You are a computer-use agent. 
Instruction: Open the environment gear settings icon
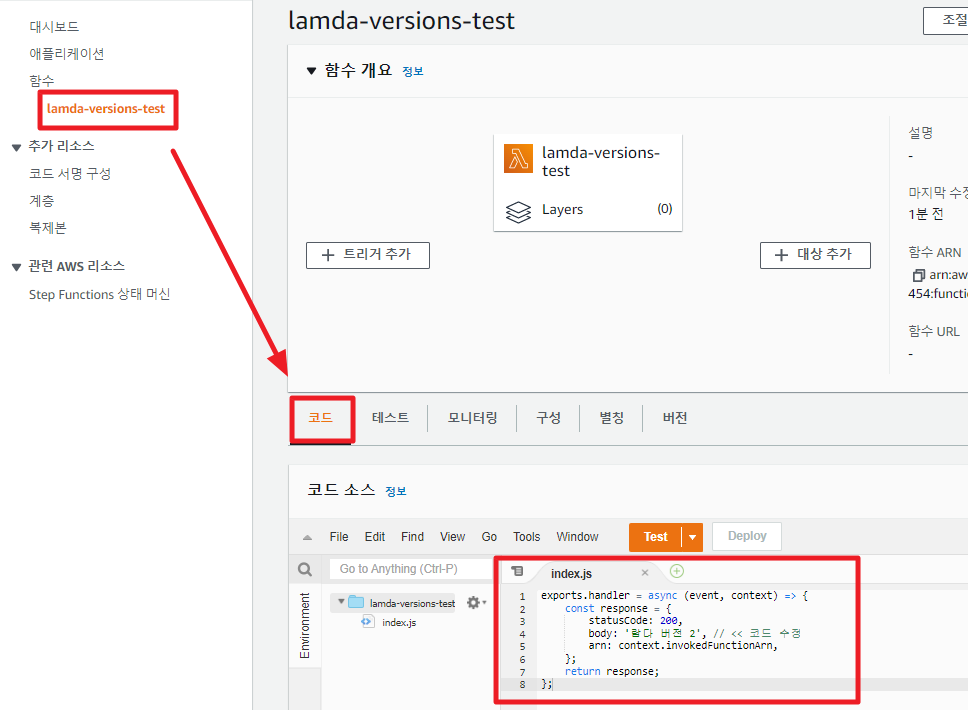pos(473,603)
